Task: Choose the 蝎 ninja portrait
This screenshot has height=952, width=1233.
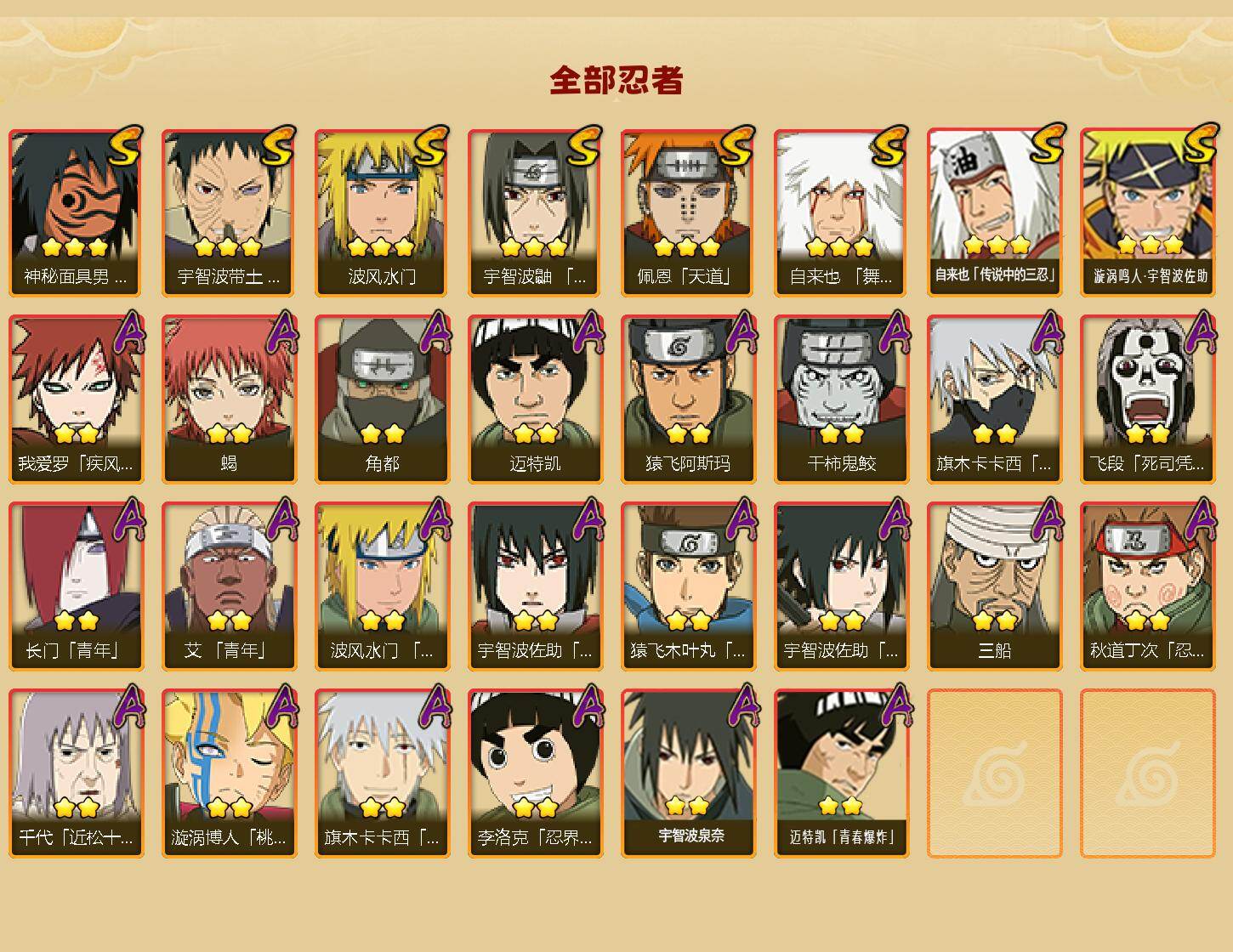Action: (x=229, y=399)
